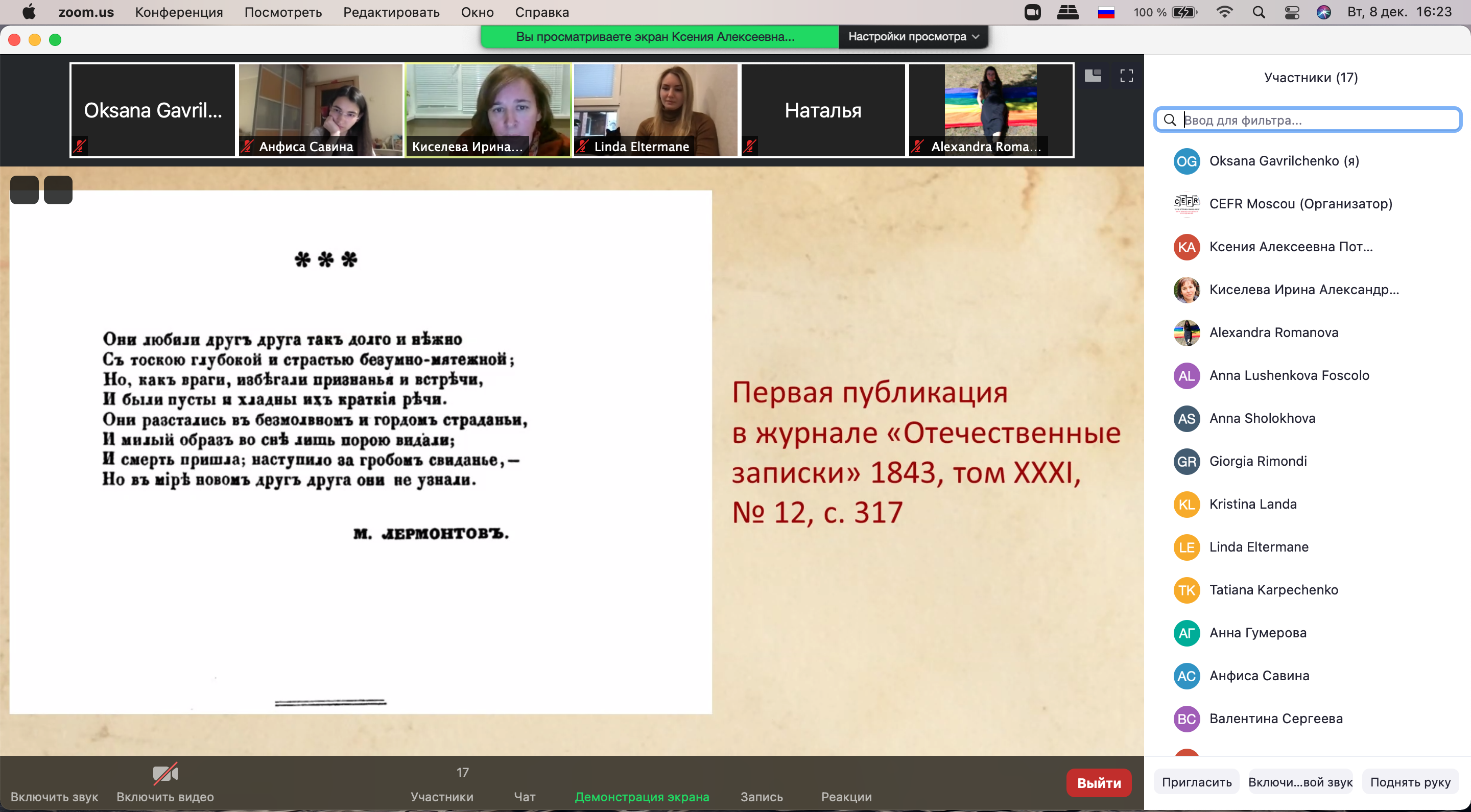This screenshot has height=812, width=1471.
Task: Switch to gallery view layout icon
Action: click(x=1093, y=76)
